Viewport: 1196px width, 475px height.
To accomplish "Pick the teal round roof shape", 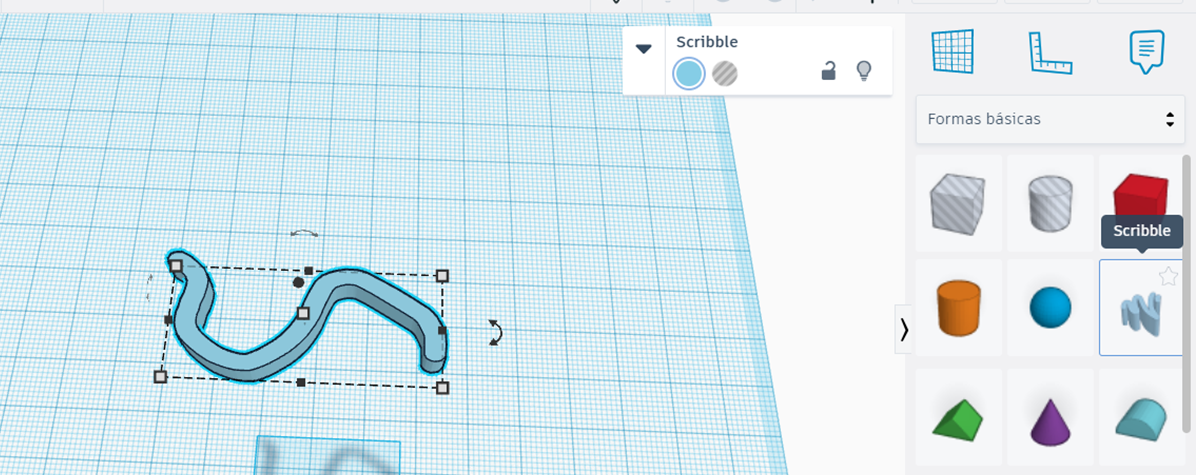I will (1141, 417).
